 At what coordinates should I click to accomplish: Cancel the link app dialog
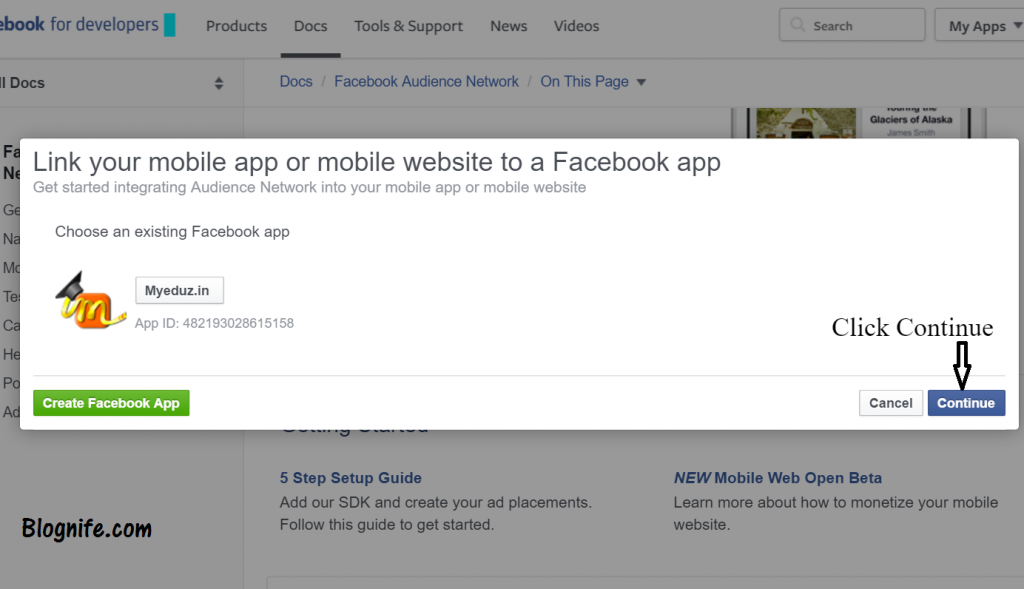click(x=890, y=403)
